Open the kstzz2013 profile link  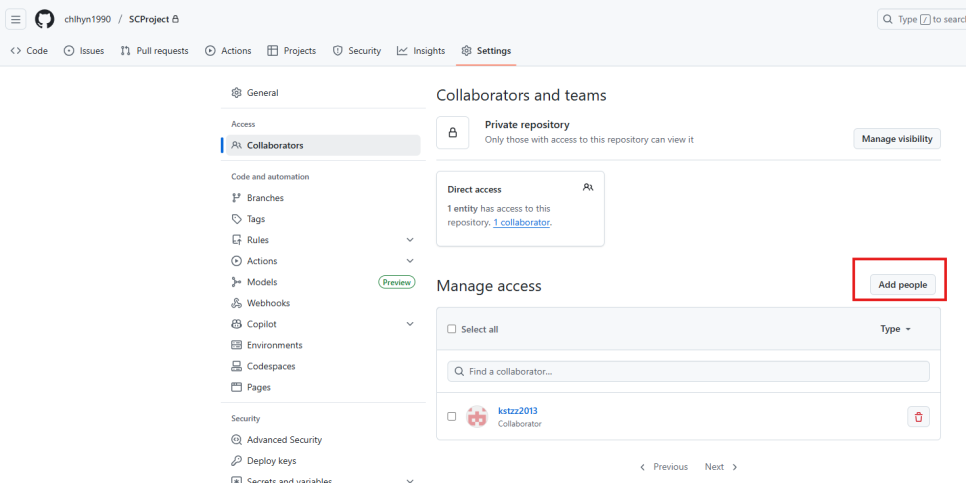click(518, 411)
